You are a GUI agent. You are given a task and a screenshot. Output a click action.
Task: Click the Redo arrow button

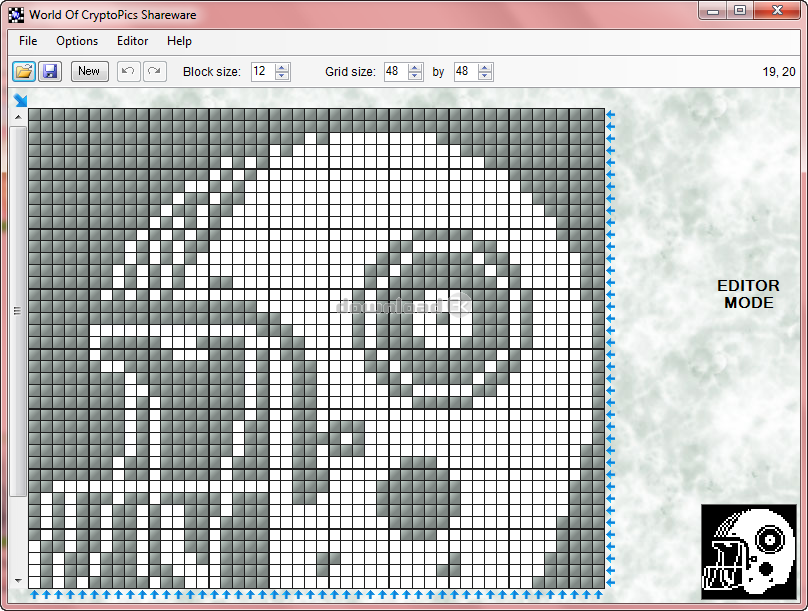(154, 71)
